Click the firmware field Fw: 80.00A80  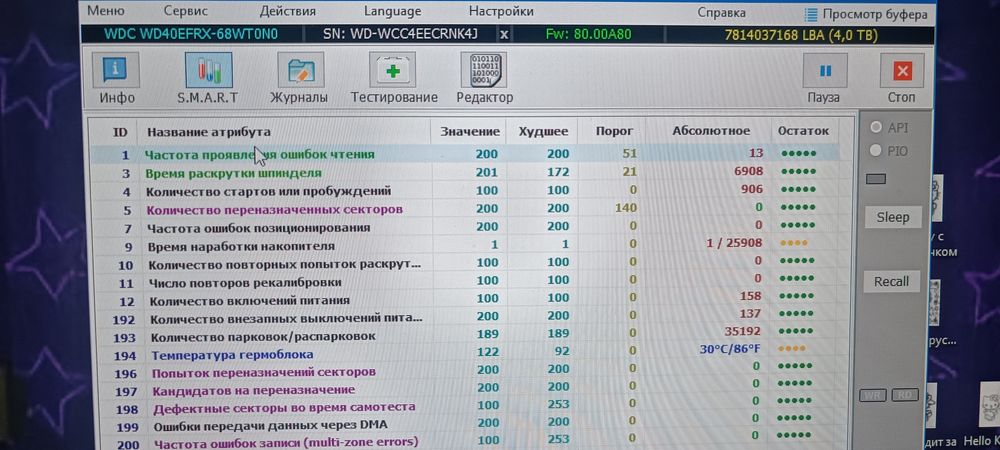tap(589, 34)
